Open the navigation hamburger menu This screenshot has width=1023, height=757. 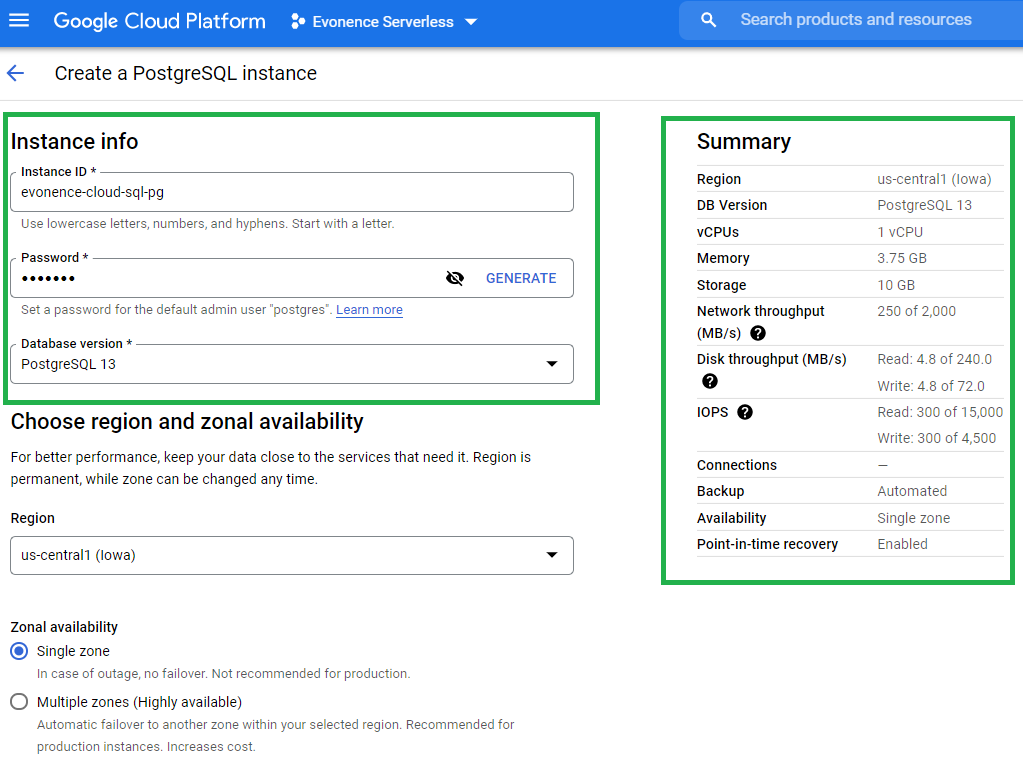coord(20,20)
